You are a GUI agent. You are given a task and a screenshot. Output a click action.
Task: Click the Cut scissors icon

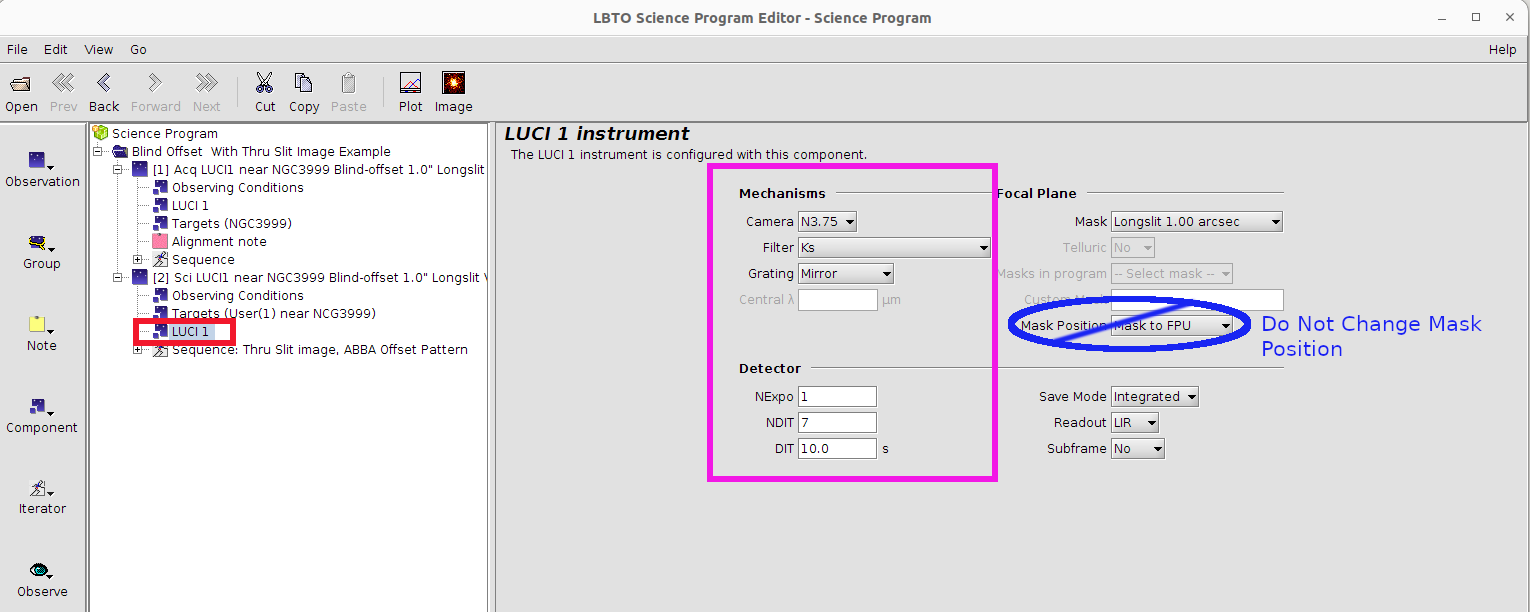point(265,84)
